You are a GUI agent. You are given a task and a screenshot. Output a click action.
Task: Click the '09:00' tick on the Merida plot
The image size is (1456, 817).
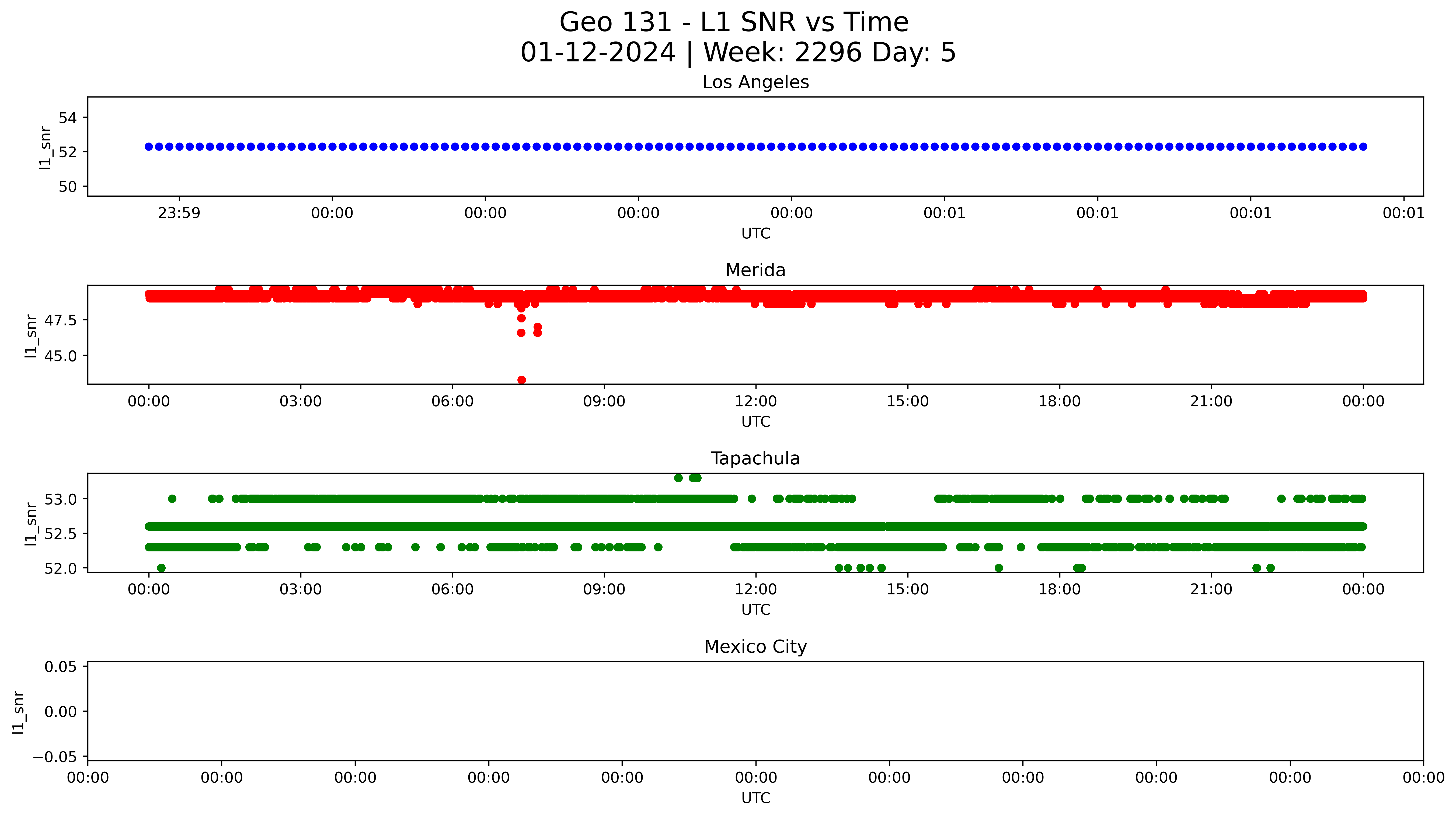604,401
